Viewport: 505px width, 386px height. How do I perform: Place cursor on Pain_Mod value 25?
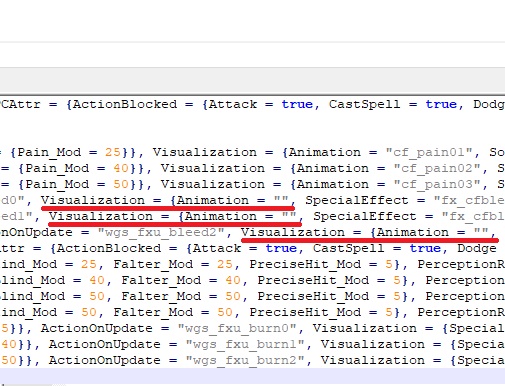(112, 152)
